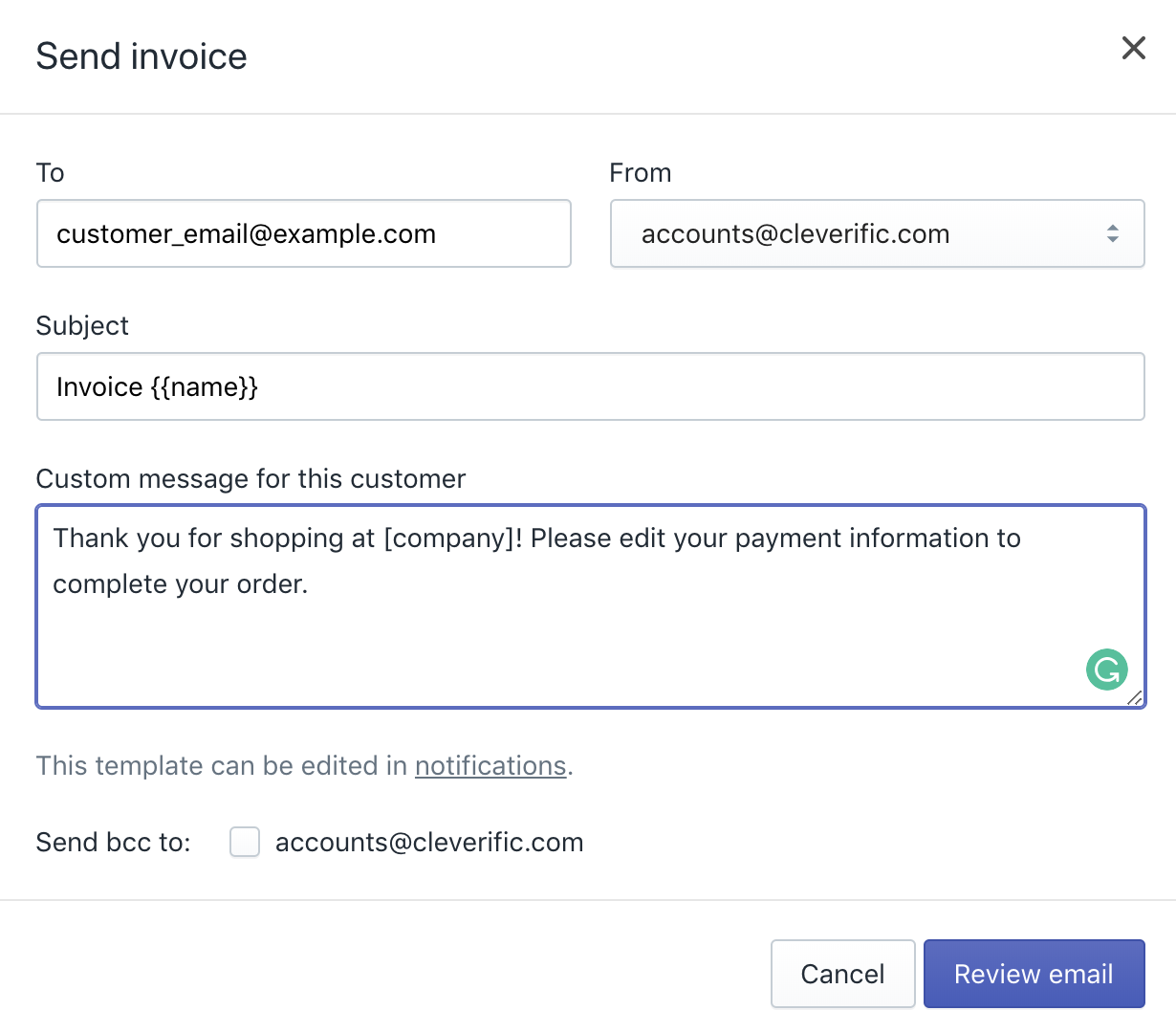
Task: Select the accounts@cleverific.com sender value
Action: coord(795,234)
